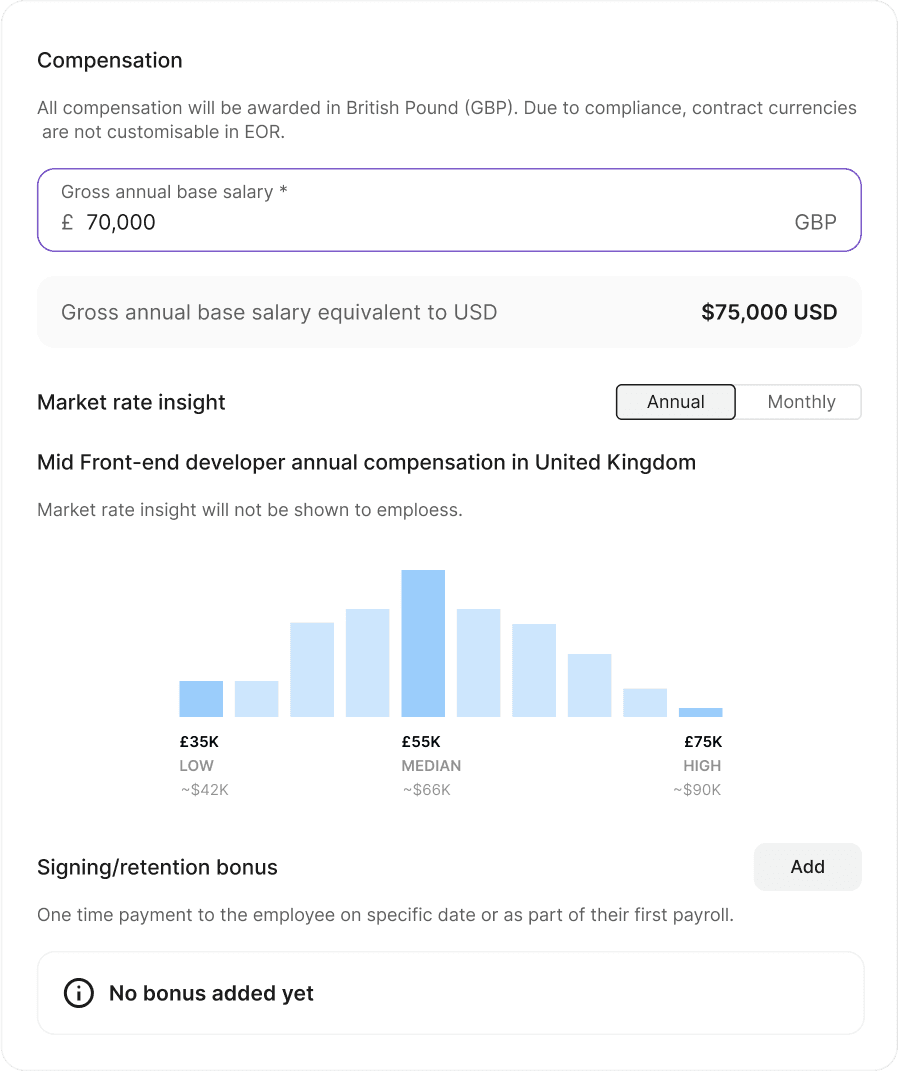Click the ~$66K median USD estimate
898x1071 pixels.
[x=426, y=790]
